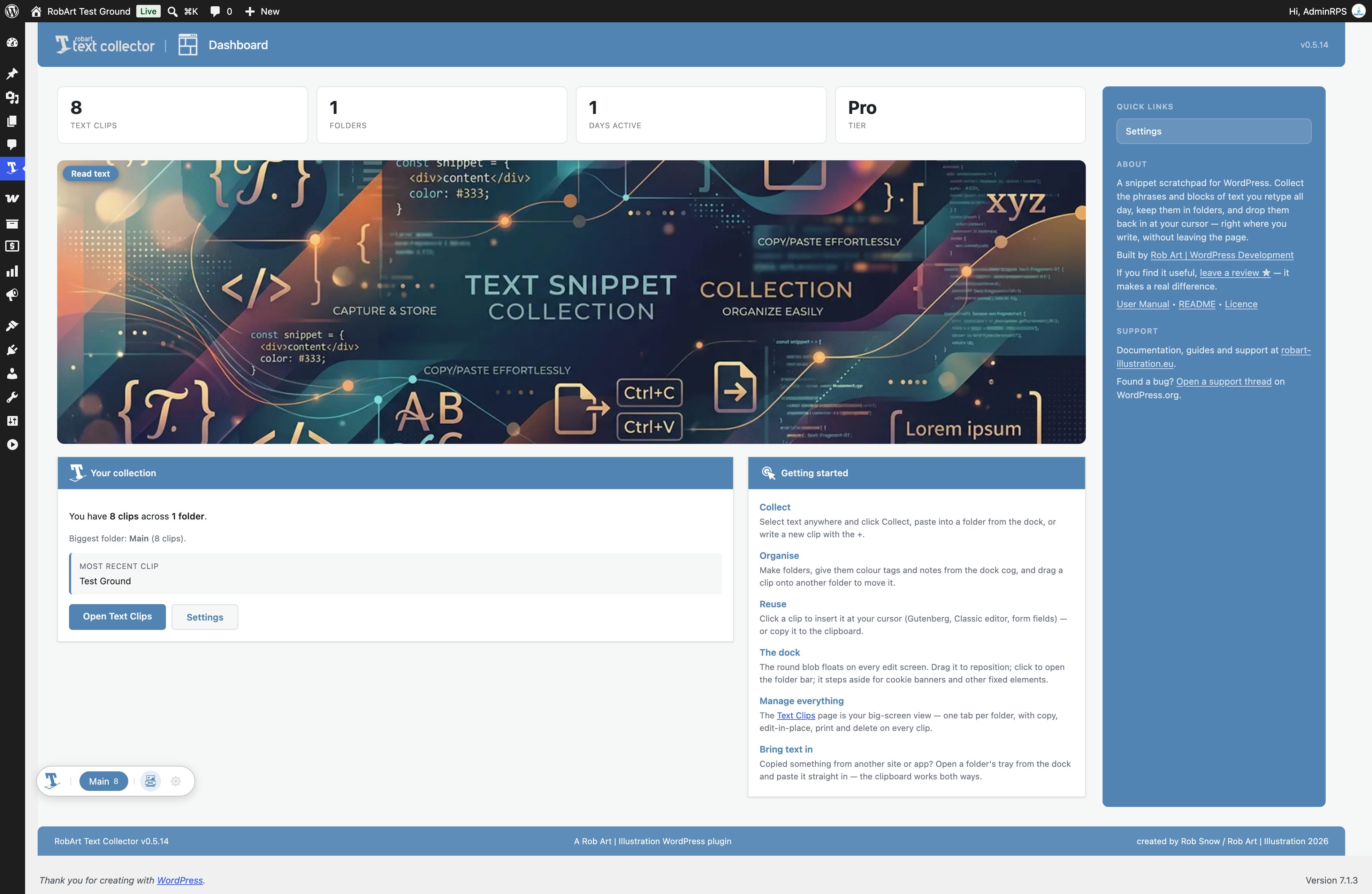
Task: Open the Licence link
Action: tap(1241, 304)
